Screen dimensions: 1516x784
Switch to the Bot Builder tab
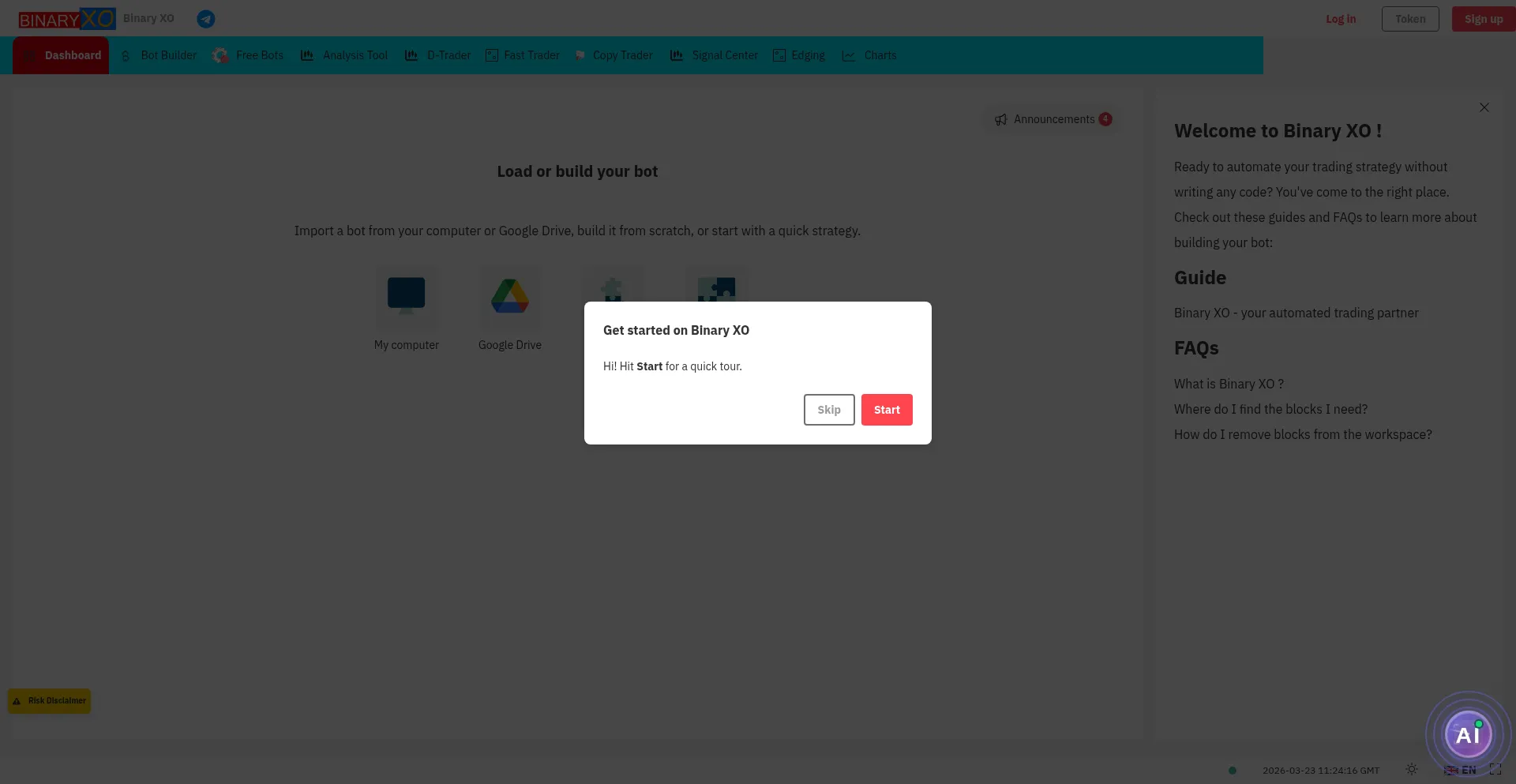[159, 55]
